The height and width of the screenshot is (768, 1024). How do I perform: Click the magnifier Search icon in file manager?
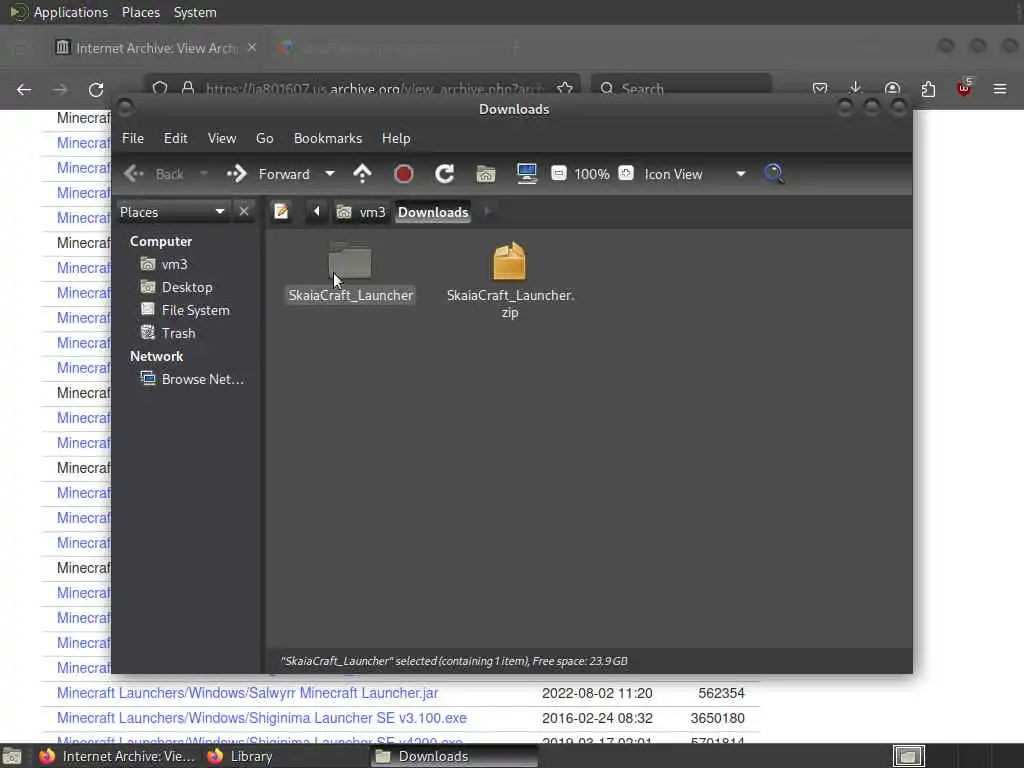[774, 174]
